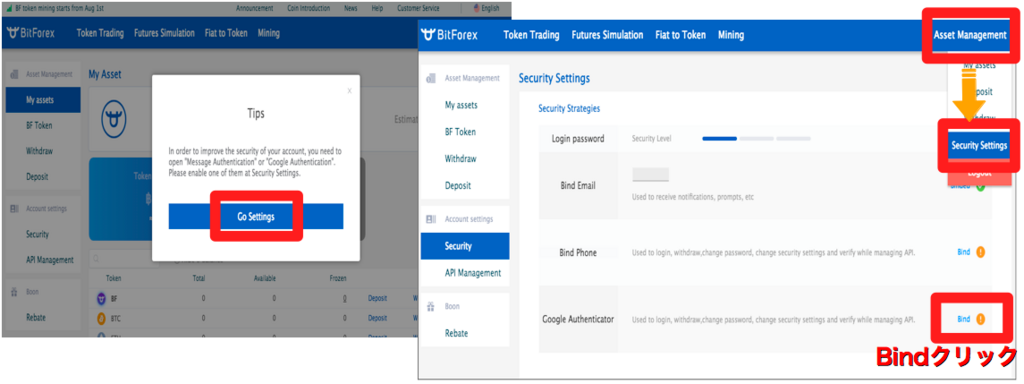Image resolution: width=1024 pixels, height=384 pixels.
Task: Click the BitForex logo in right window
Action: tap(449, 35)
